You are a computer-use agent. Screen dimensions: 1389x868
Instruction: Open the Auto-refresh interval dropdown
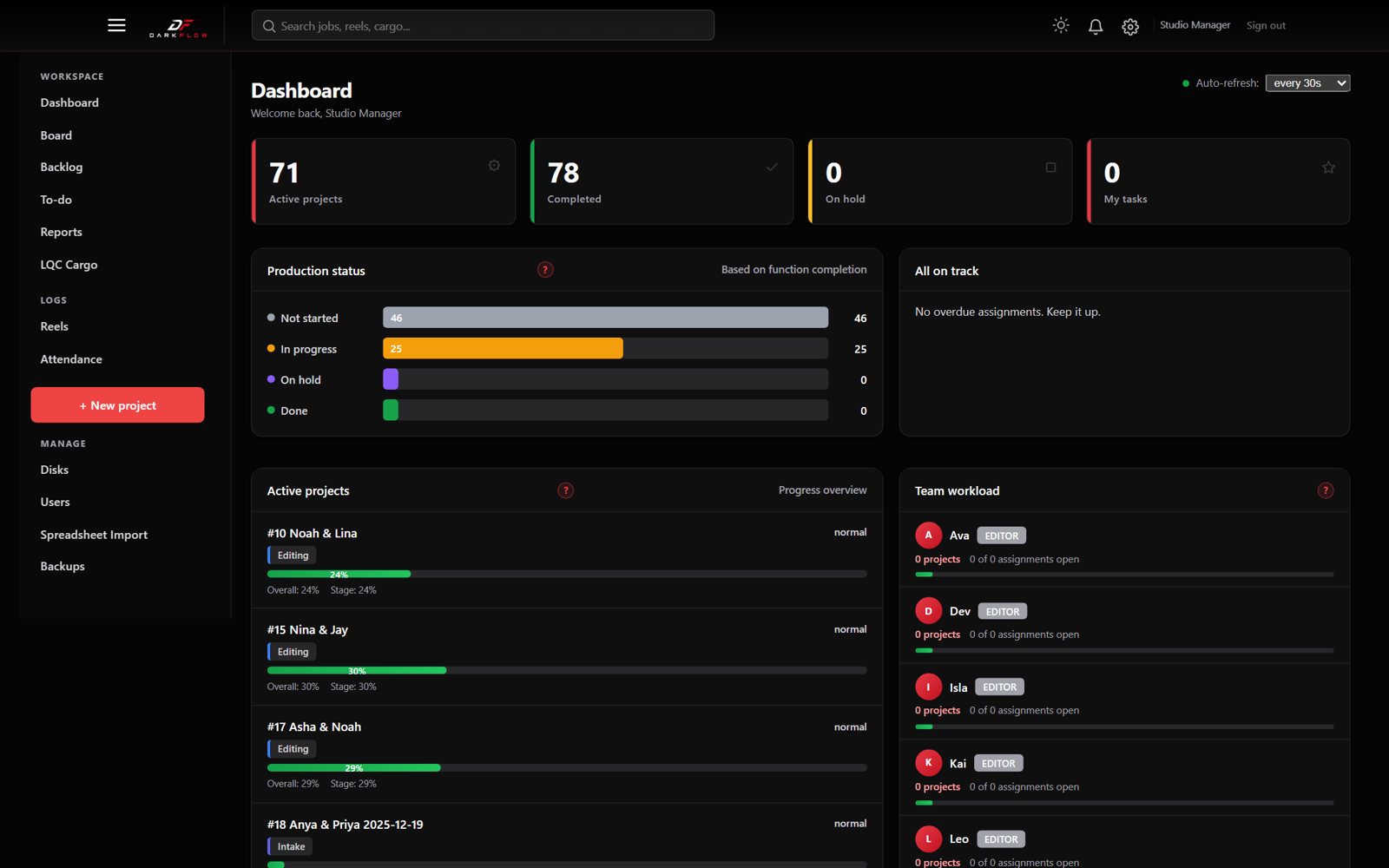[1307, 83]
